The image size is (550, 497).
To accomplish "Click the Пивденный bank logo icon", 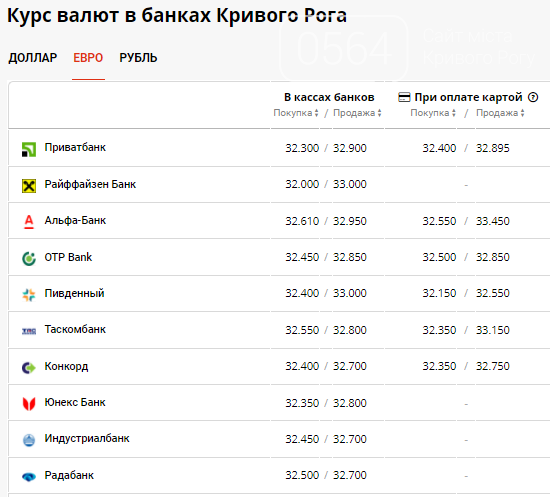I will click(29, 295).
